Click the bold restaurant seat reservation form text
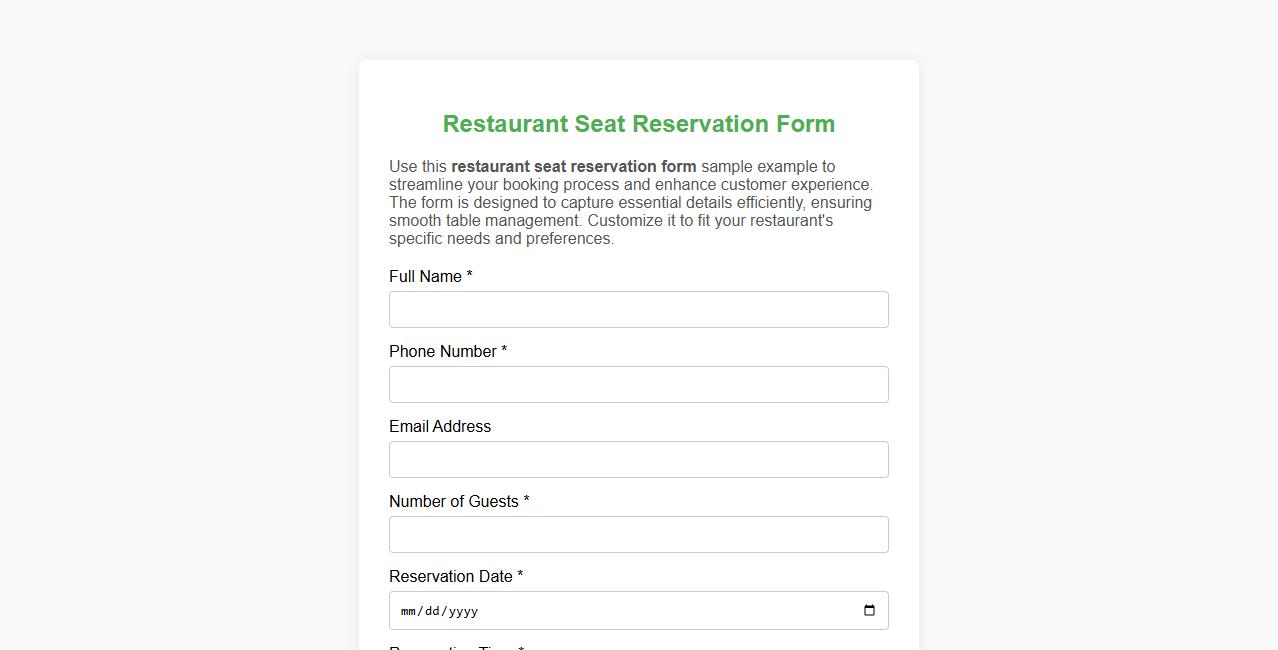This screenshot has width=1278, height=650. [x=574, y=166]
